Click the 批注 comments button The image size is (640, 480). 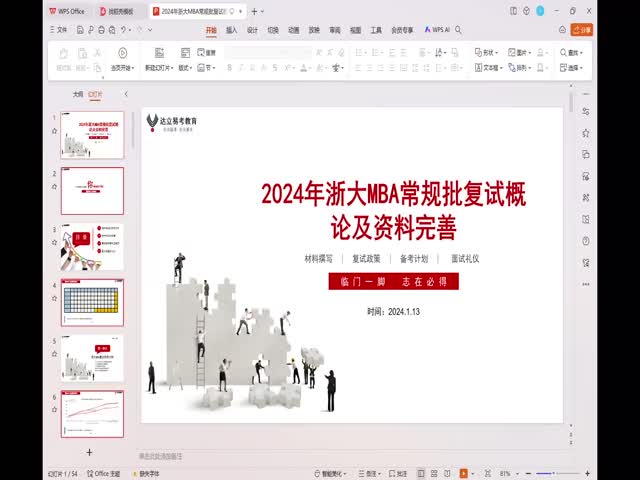tap(398, 473)
